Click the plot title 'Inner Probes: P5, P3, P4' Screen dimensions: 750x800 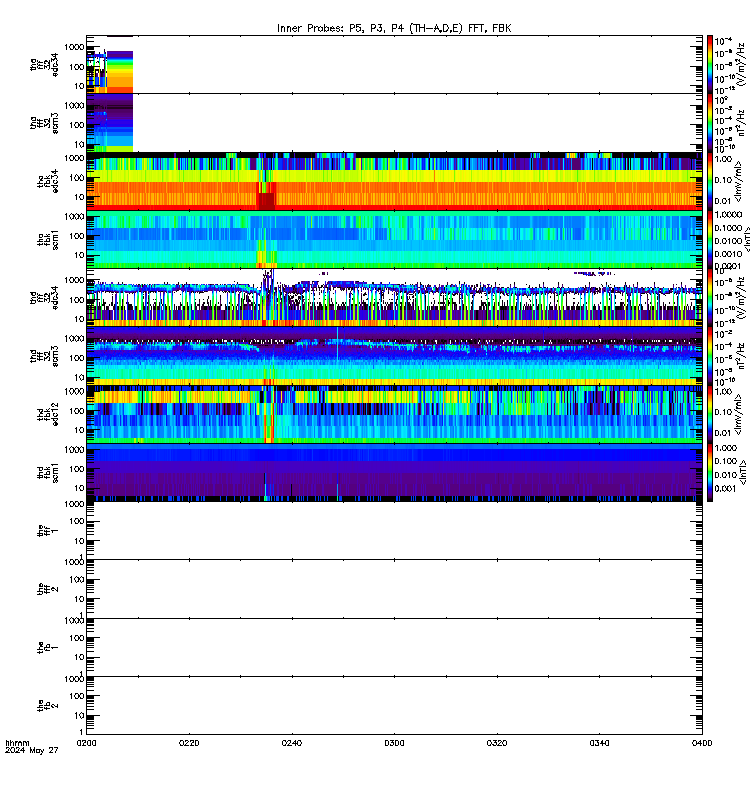394,28
